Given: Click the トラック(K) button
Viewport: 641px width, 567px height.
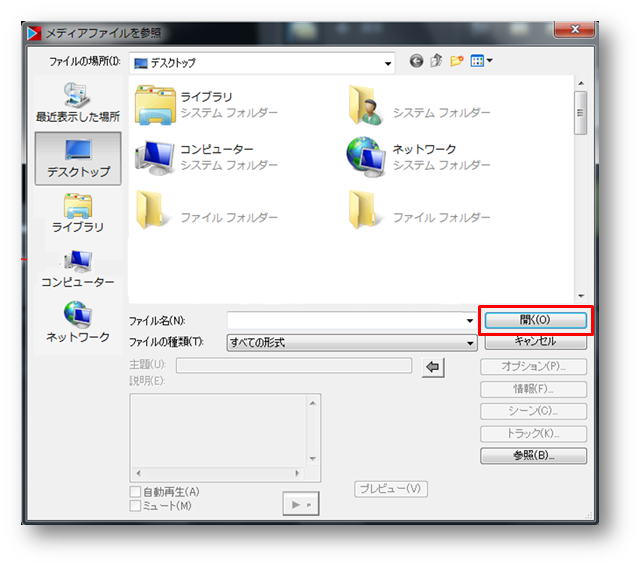Looking at the screenshot, I should coord(533,433).
